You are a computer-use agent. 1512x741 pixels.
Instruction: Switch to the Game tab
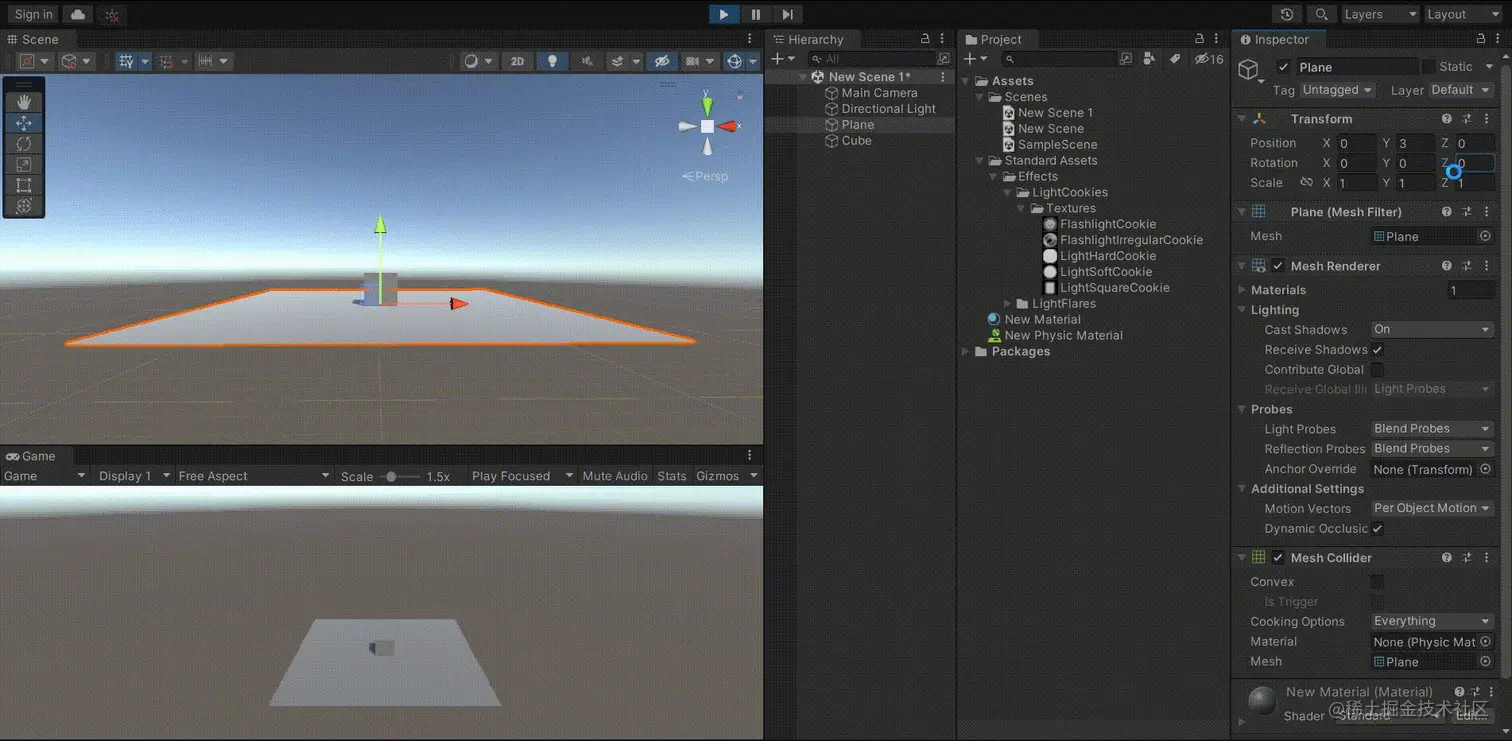coord(31,456)
